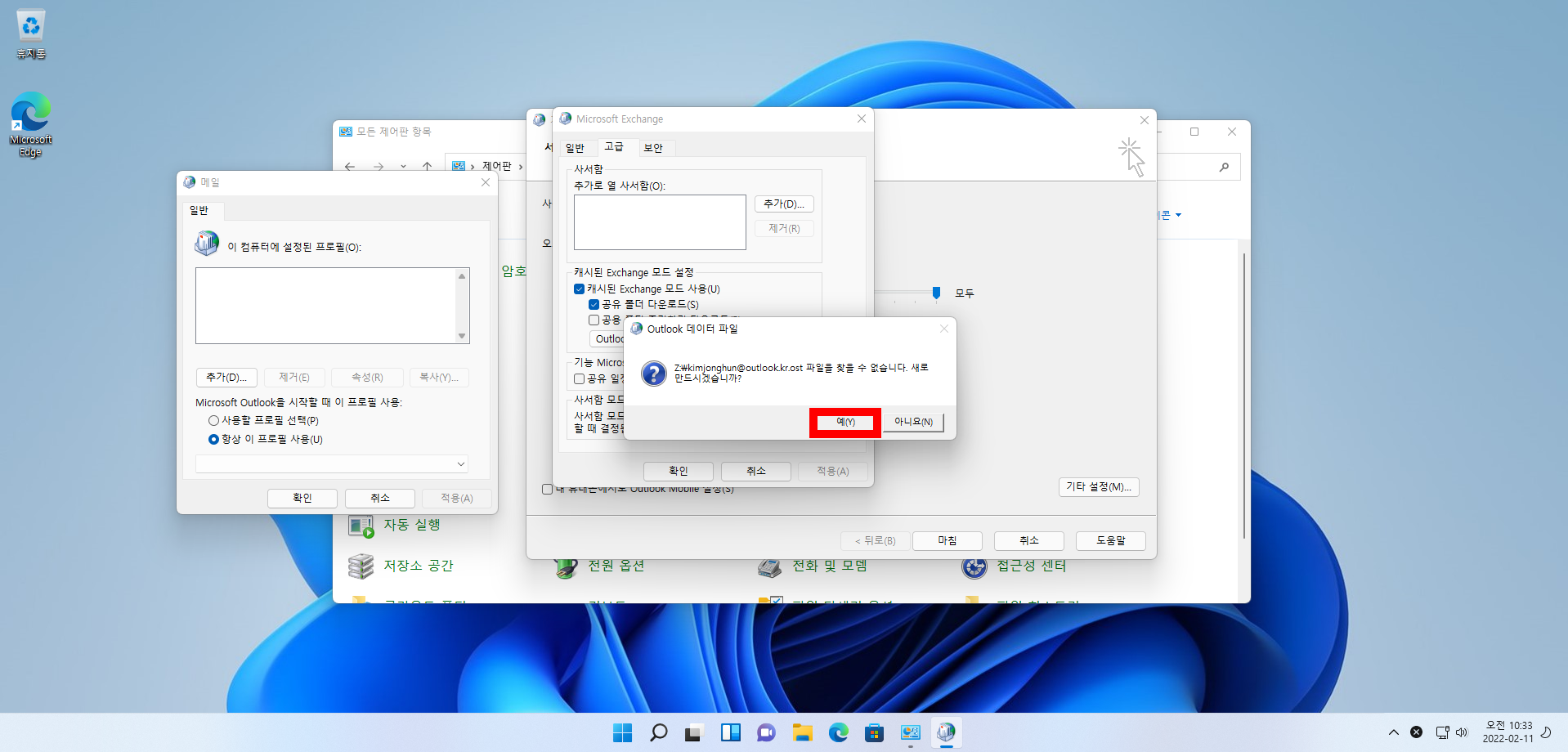This screenshot has width=1568, height=752.
Task: Click 기타 설정(M) button
Action: coord(1099,487)
